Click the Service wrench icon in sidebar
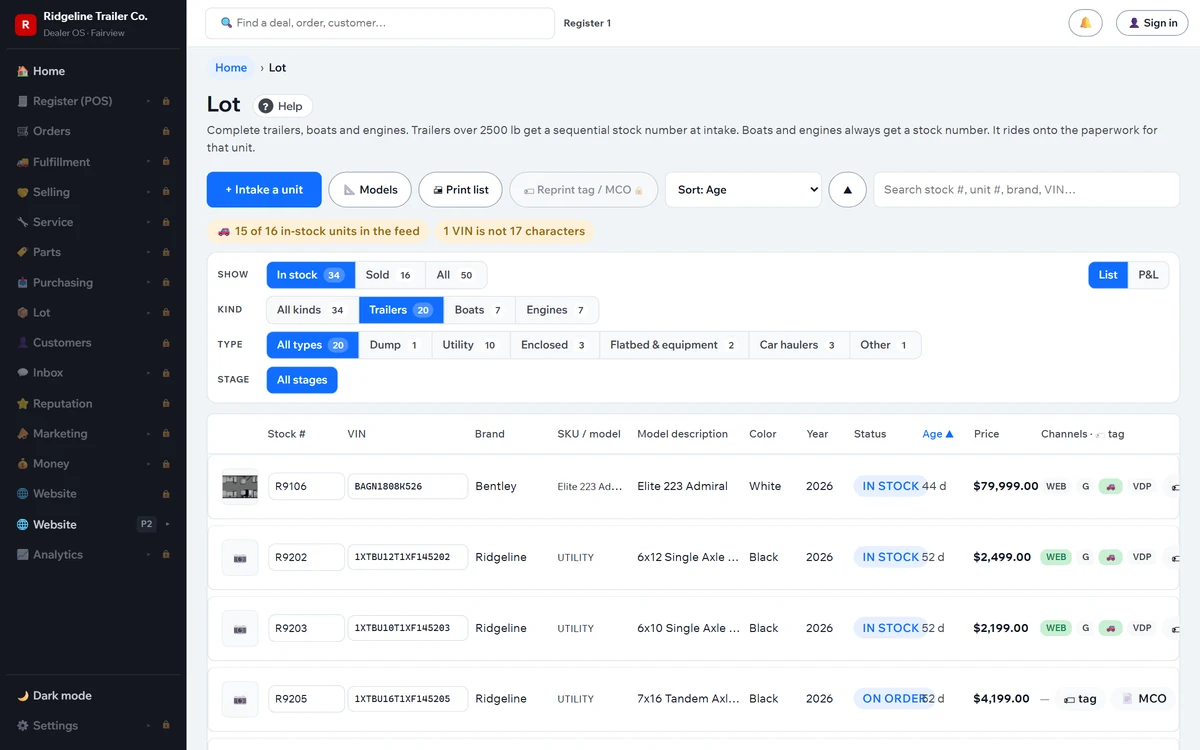Screen dimensions: 1200x750 pyautogui.click(x=23, y=222)
